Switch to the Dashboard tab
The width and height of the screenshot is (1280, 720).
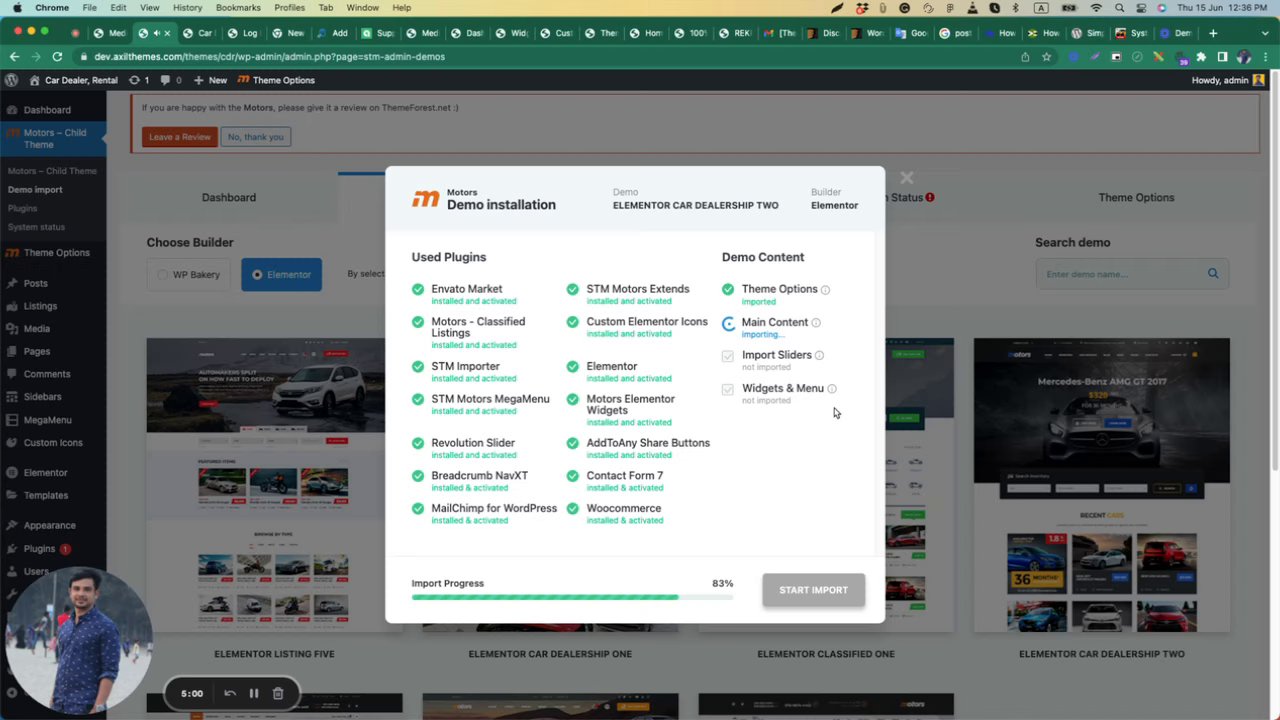(x=229, y=198)
